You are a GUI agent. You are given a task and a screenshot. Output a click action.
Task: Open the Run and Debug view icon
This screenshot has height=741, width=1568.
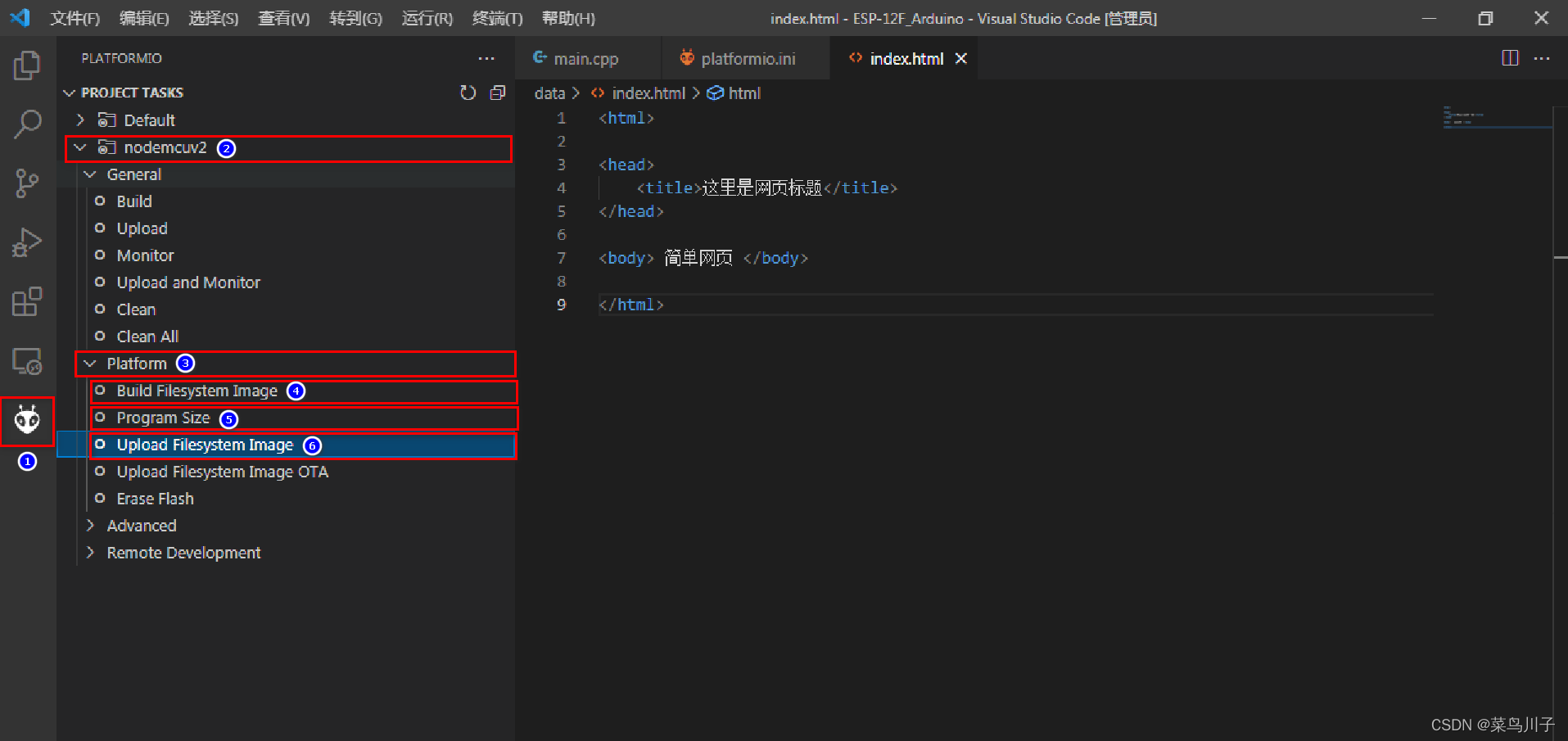[x=27, y=242]
